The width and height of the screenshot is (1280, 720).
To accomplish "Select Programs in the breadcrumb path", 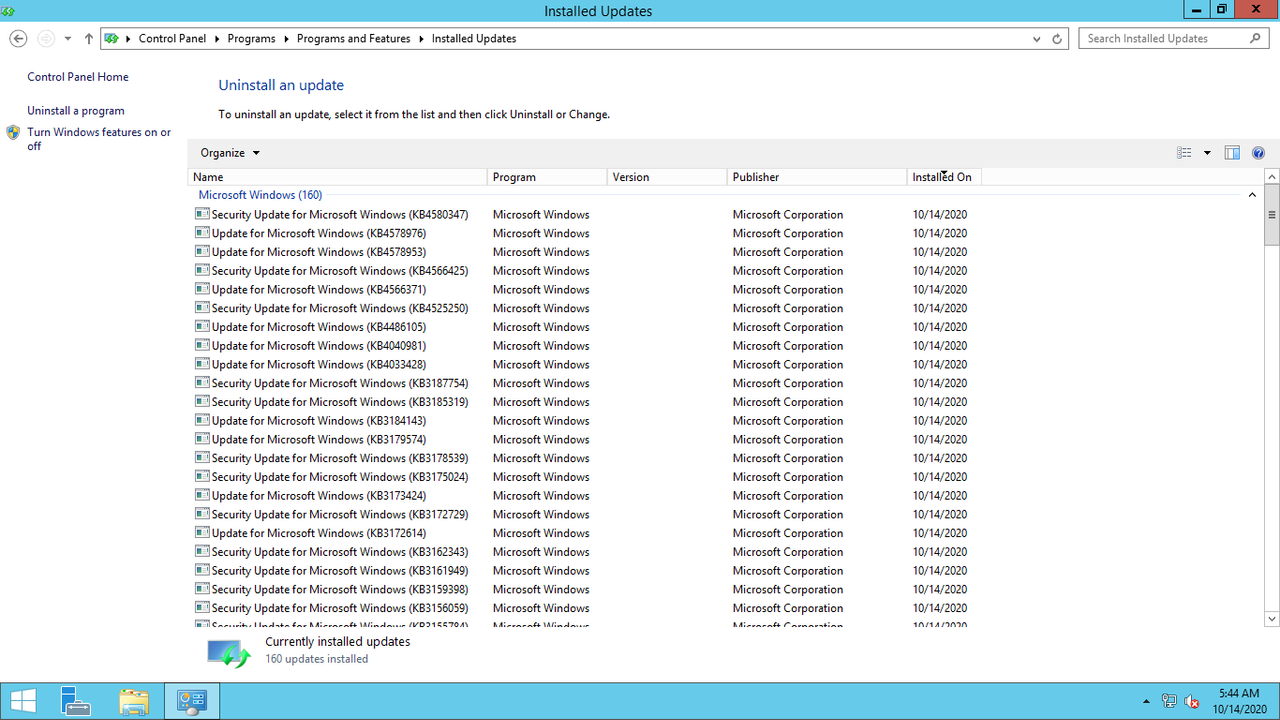I will [251, 38].
